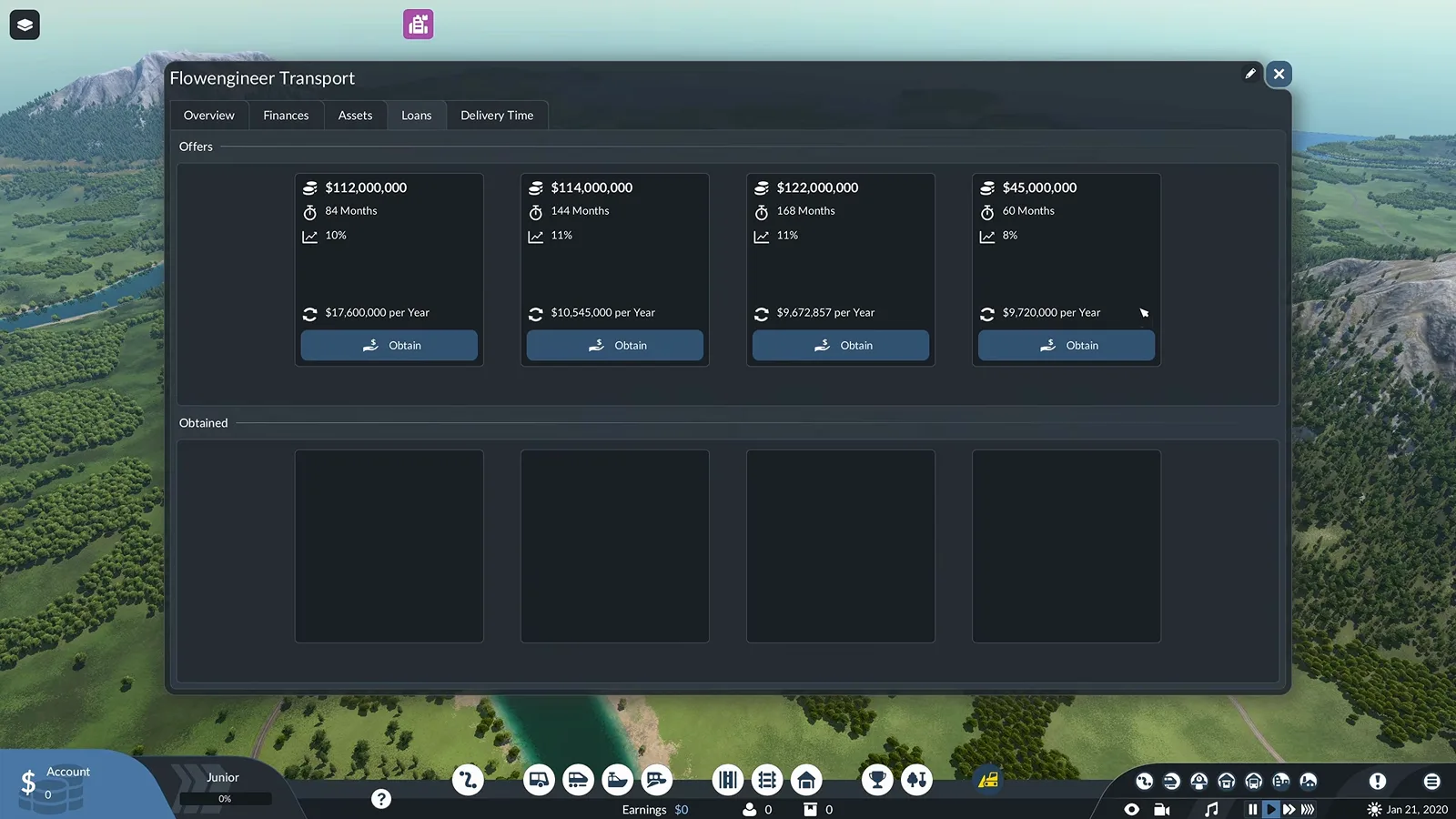Pause the game simulation

pyautogui.click(x=1253, y=809)
